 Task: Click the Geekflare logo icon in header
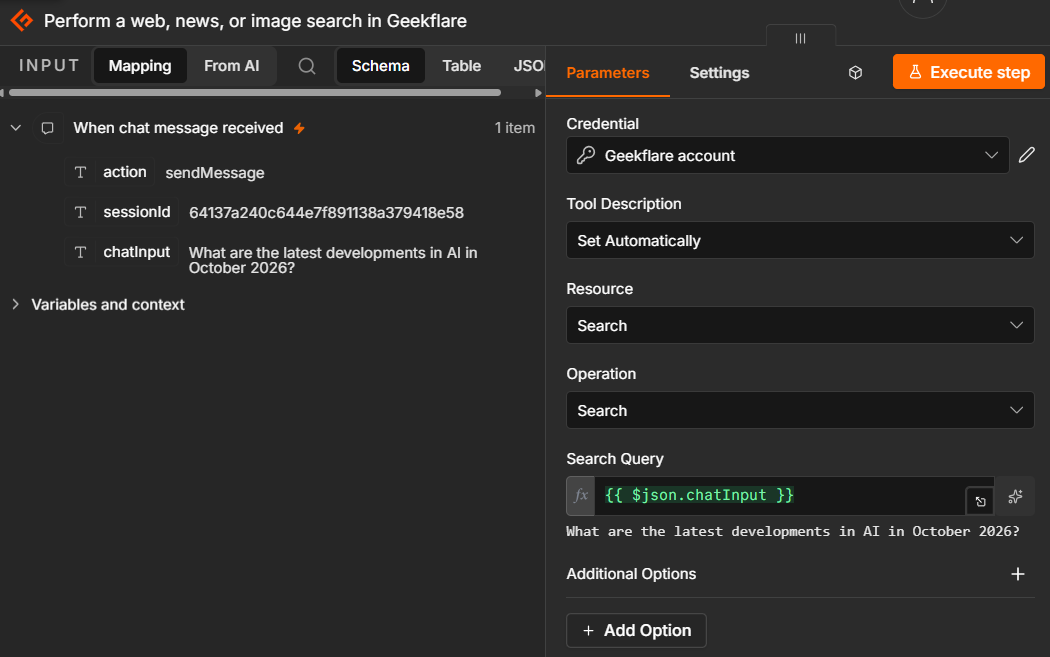click(x=21, y=20)
